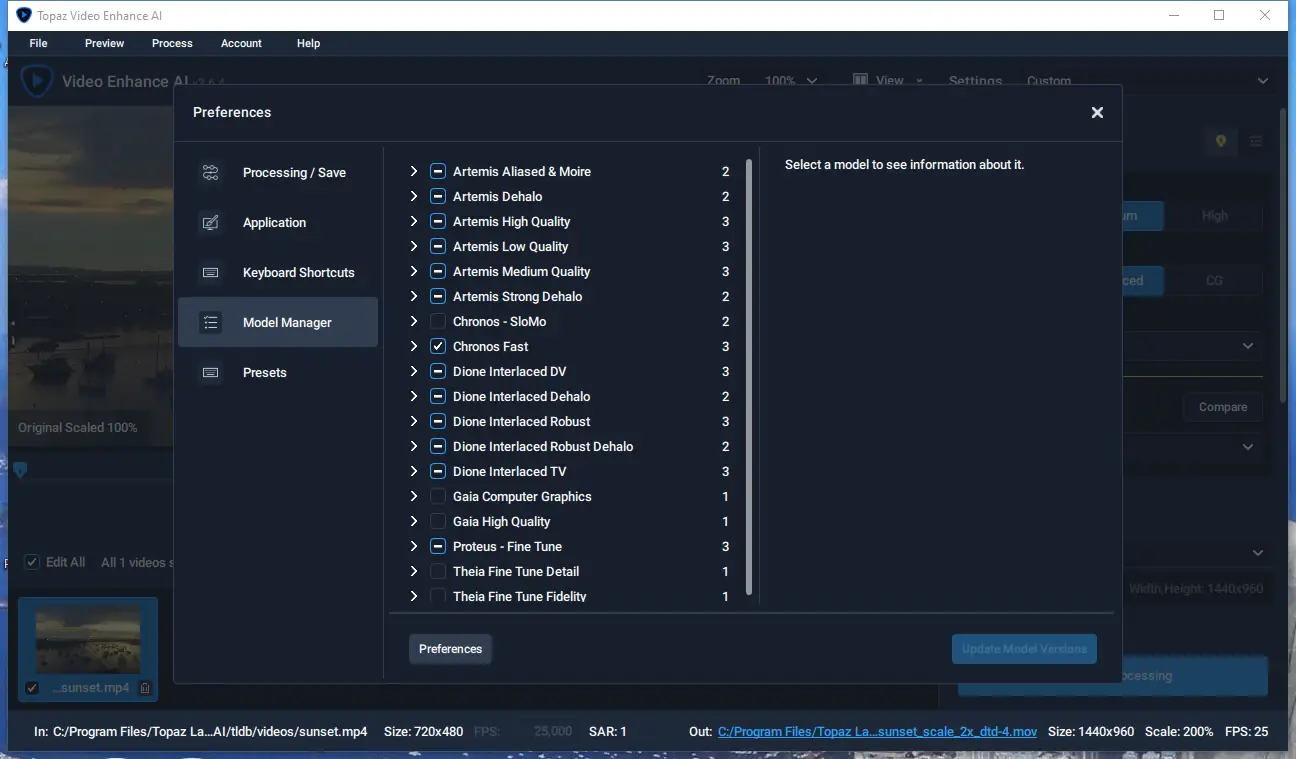Expand the Proteus - Fine Tune row
This screenshot has width=1296, height=759.
point(414,546)
